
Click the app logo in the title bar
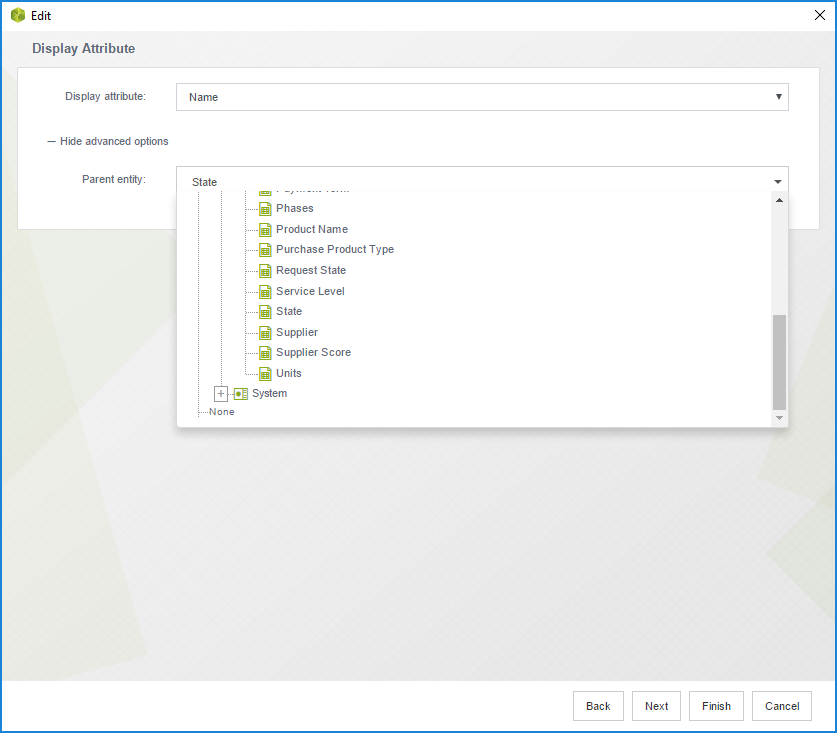pyautogui.click(x=18, y=15)
